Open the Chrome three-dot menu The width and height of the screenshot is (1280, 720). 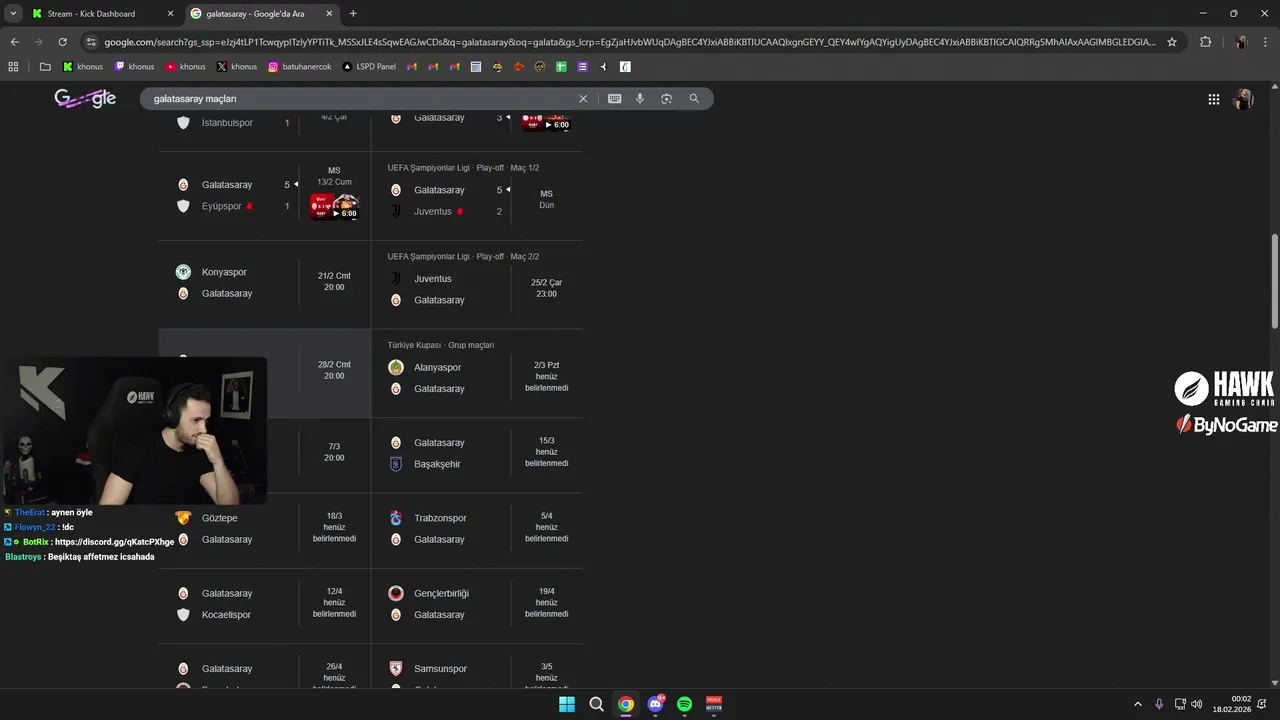(x=1266, y=42)
